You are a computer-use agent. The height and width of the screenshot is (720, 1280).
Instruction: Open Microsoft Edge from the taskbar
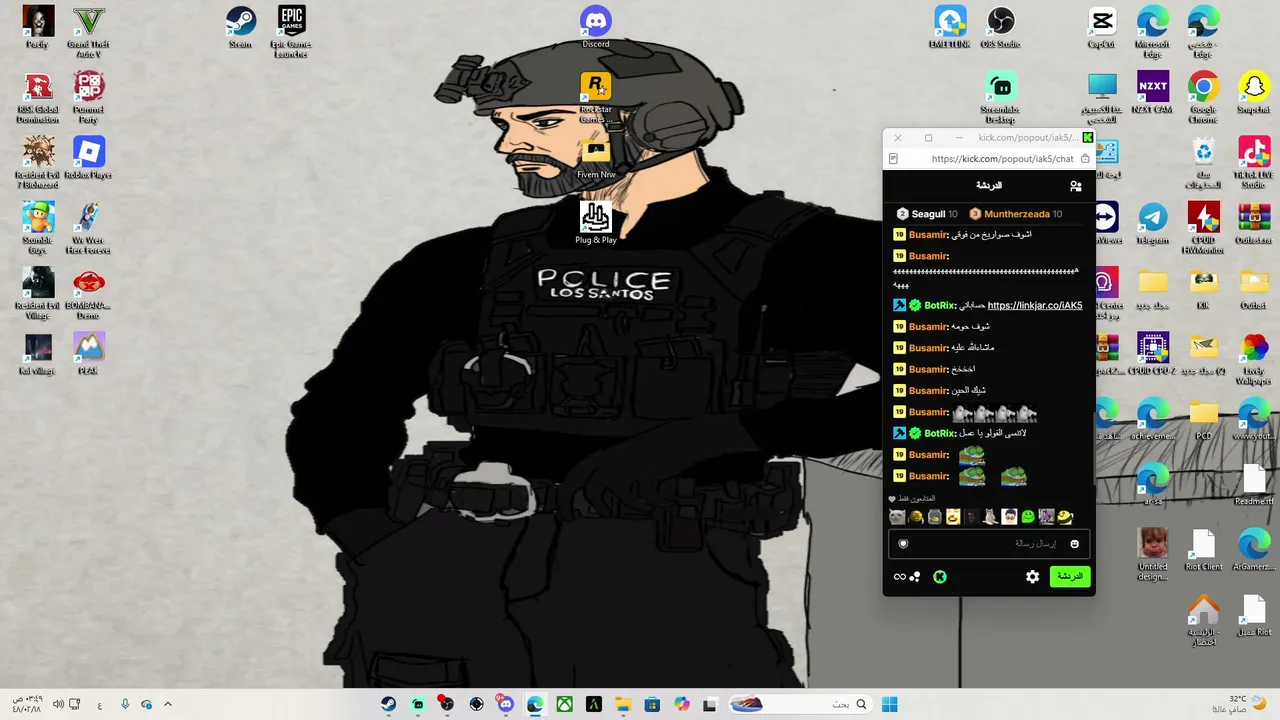[x=535, y=705]
